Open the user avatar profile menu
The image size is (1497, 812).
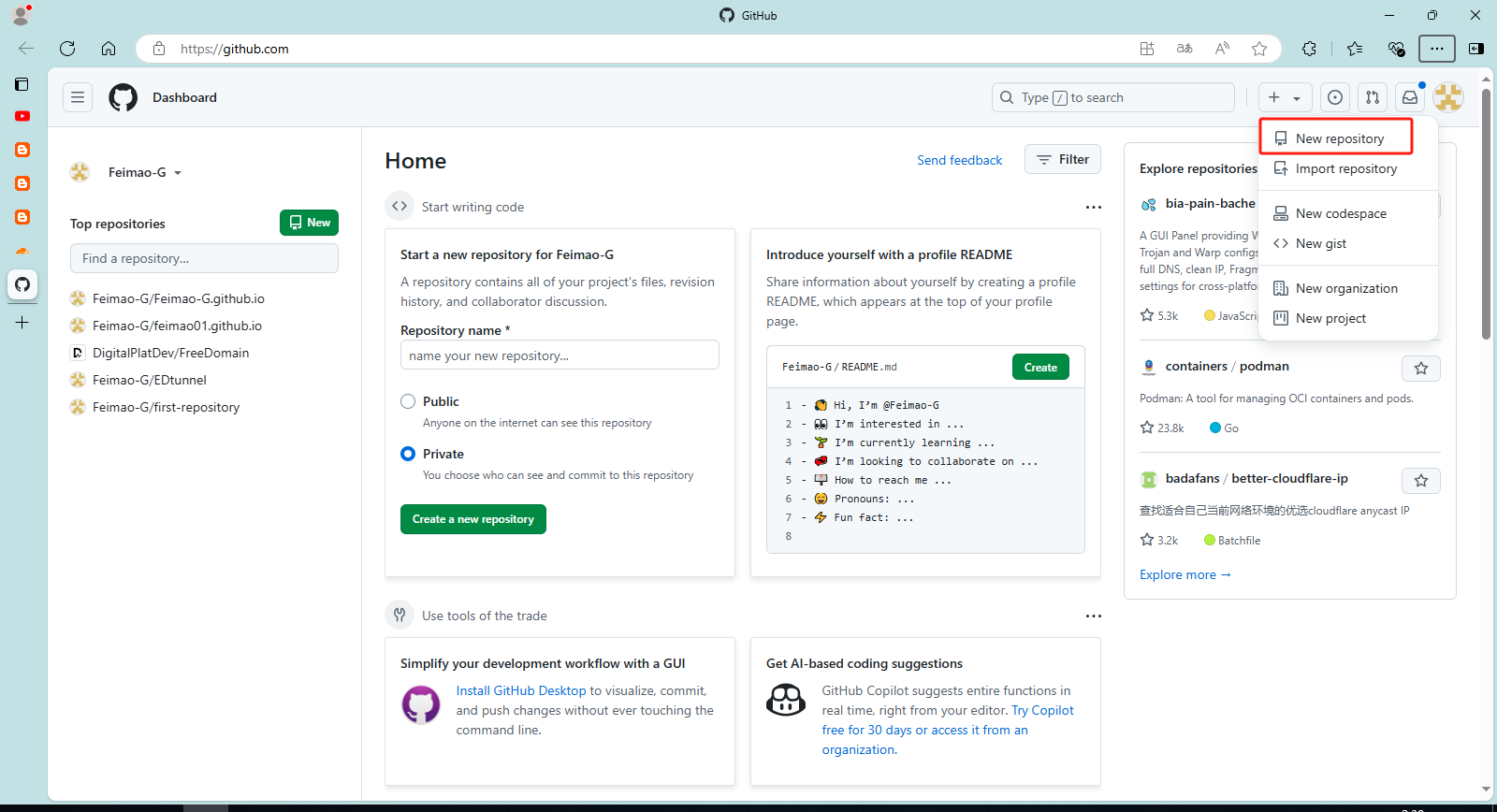[1448, 97]
